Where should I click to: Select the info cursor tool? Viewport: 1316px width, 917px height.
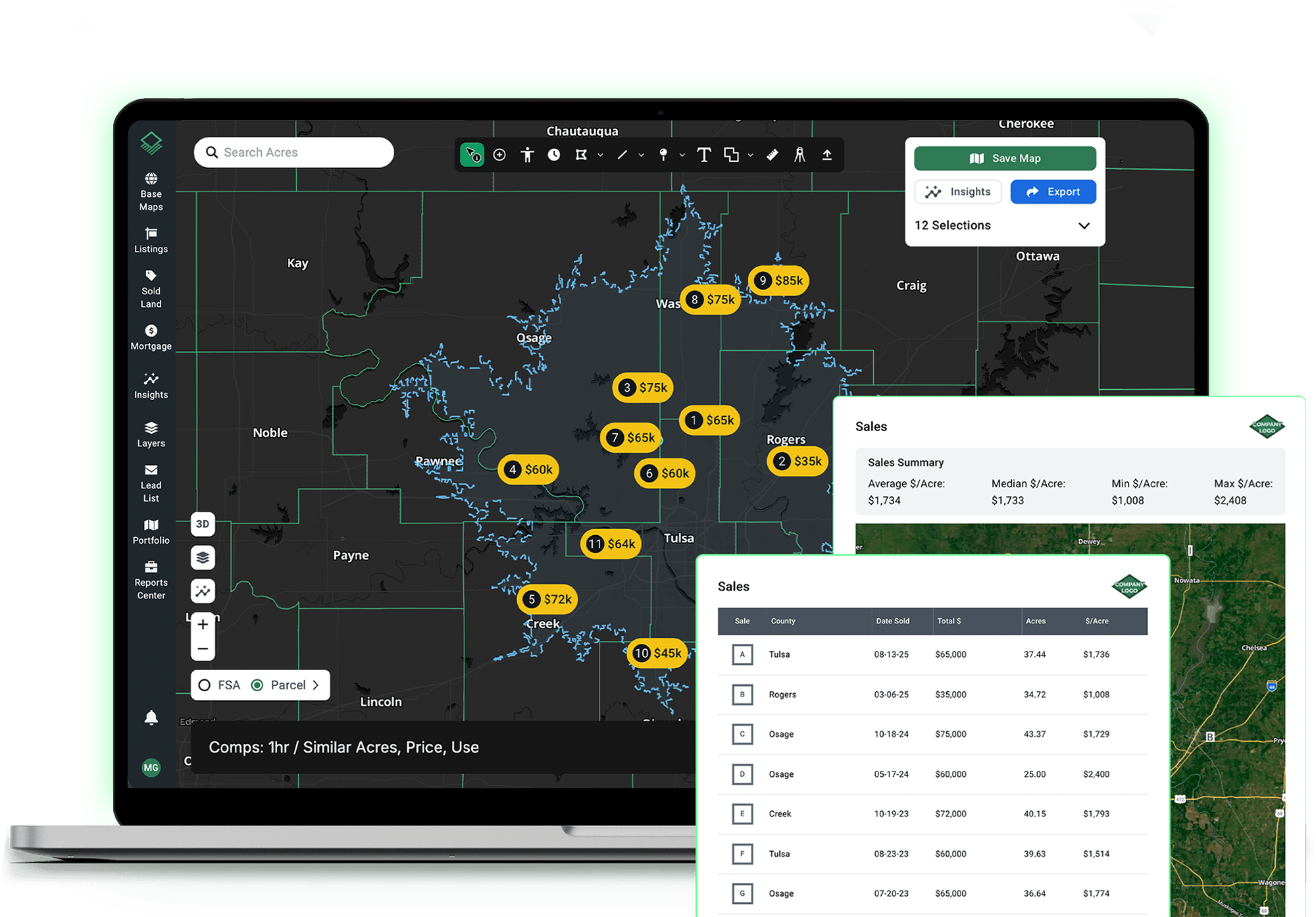click(x=472, y=155)
